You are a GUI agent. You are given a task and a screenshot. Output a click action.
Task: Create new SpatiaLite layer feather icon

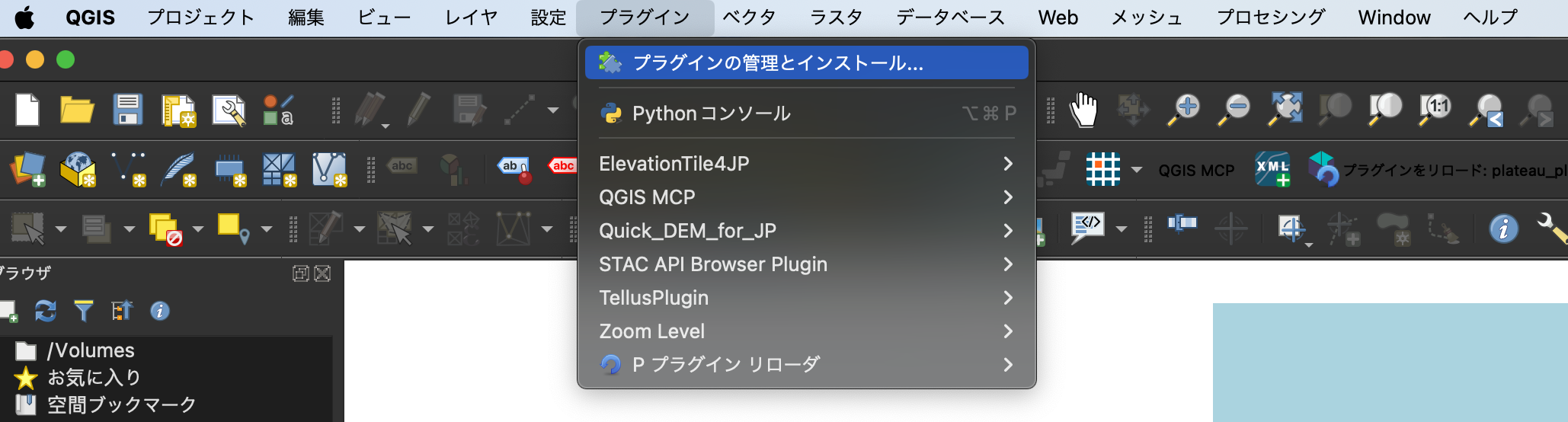(178, 169)
